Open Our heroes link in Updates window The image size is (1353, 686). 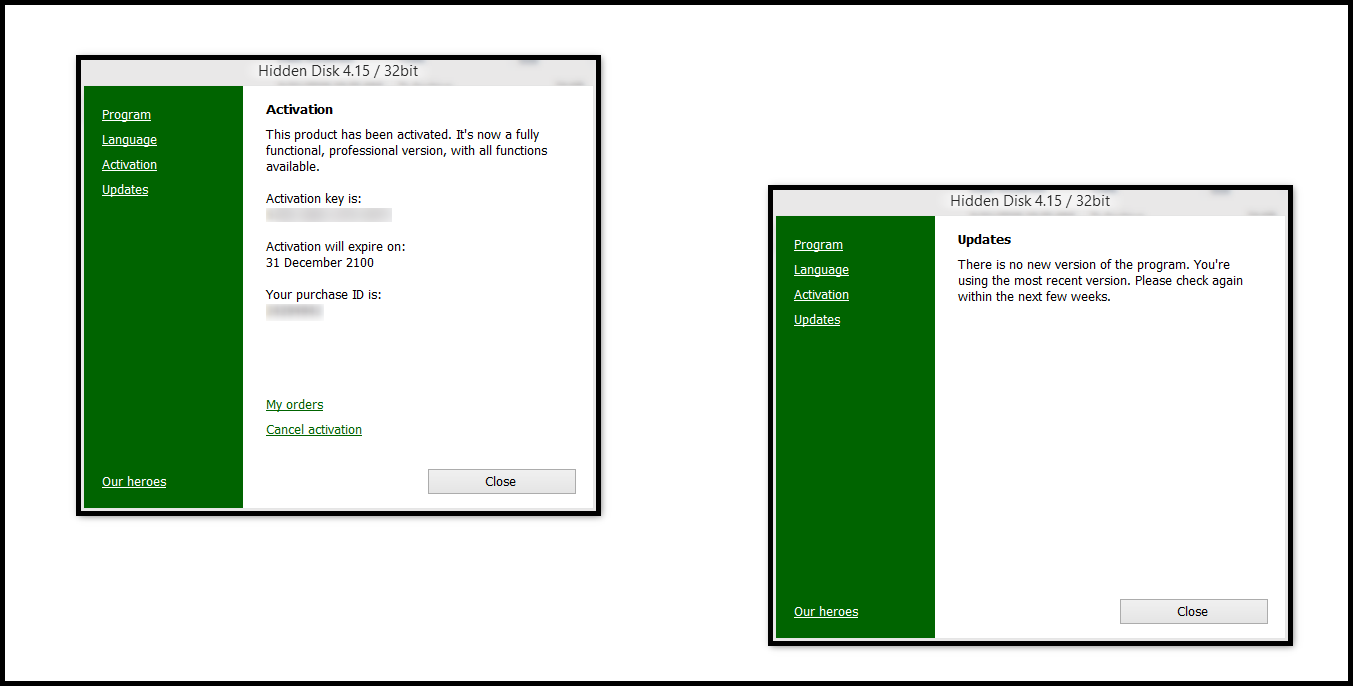826,612
